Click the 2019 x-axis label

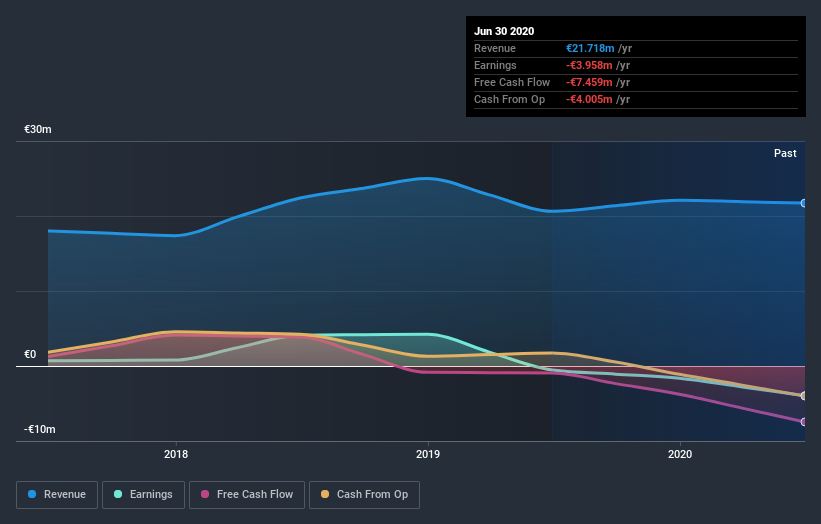(428, 454)
